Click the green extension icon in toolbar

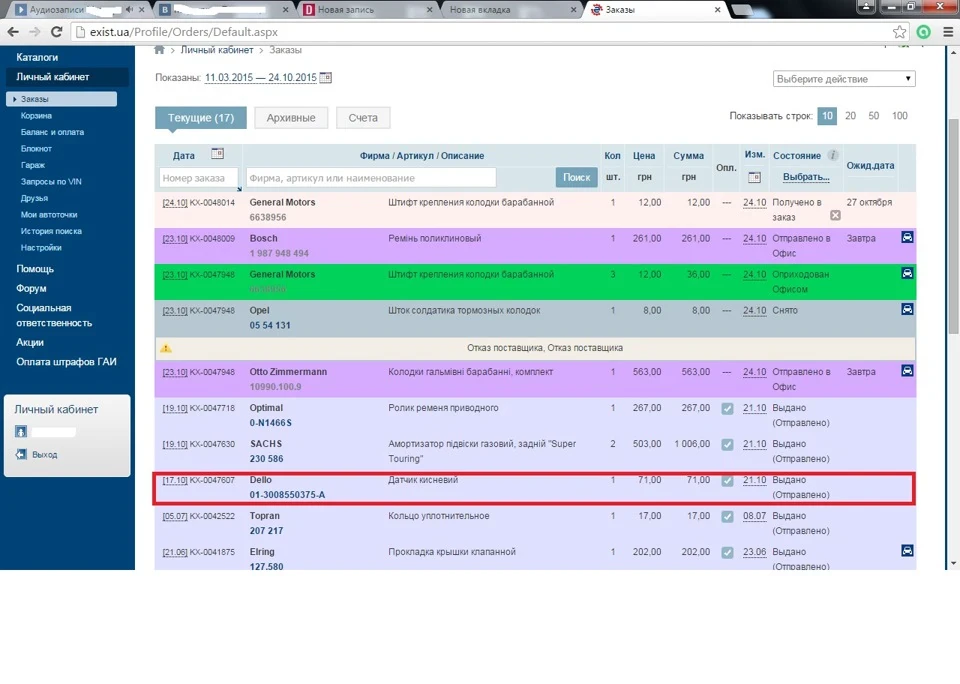[x=923, y=32]
